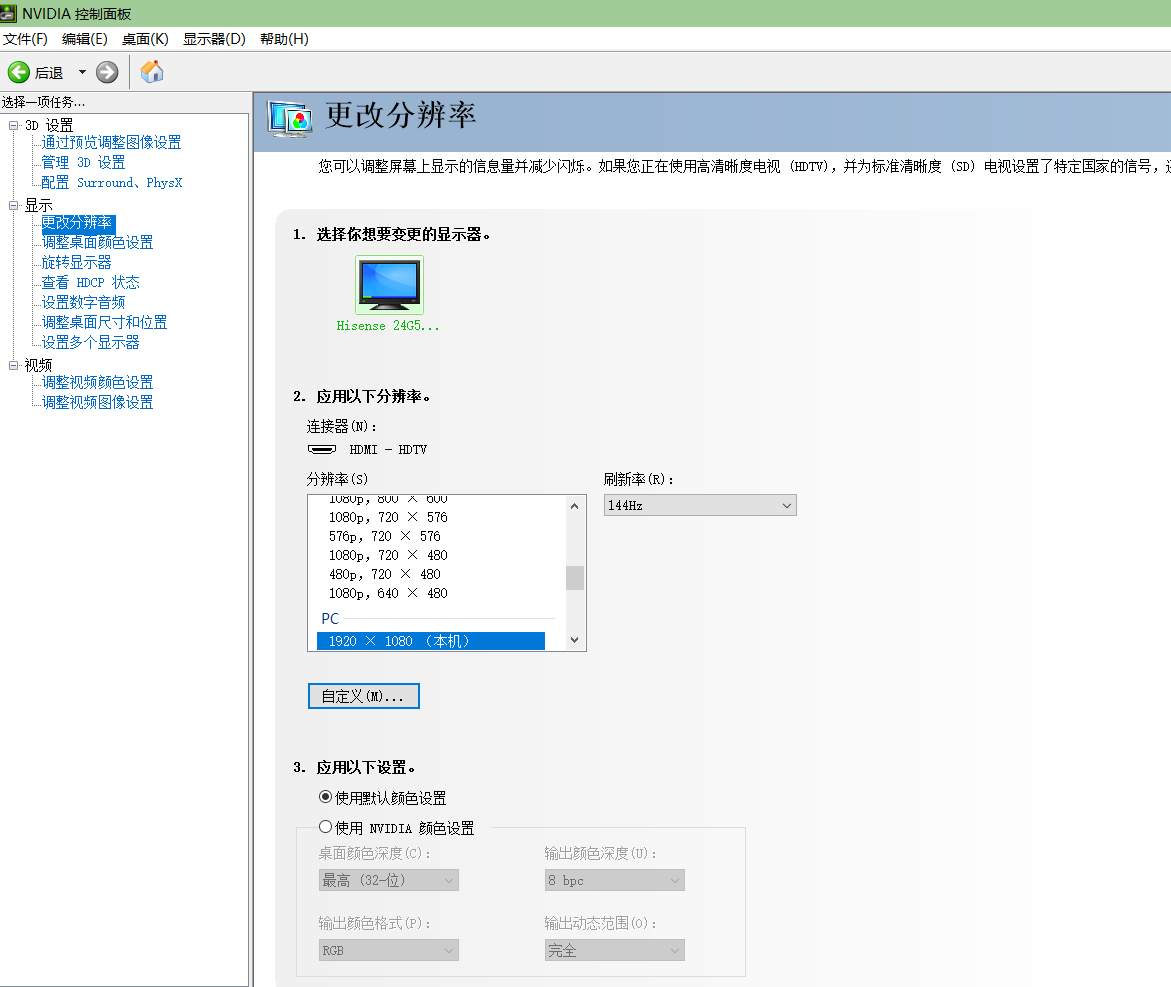
Task: Select the Hisense 24G5 monitor icon
Action: pos(388,285)
